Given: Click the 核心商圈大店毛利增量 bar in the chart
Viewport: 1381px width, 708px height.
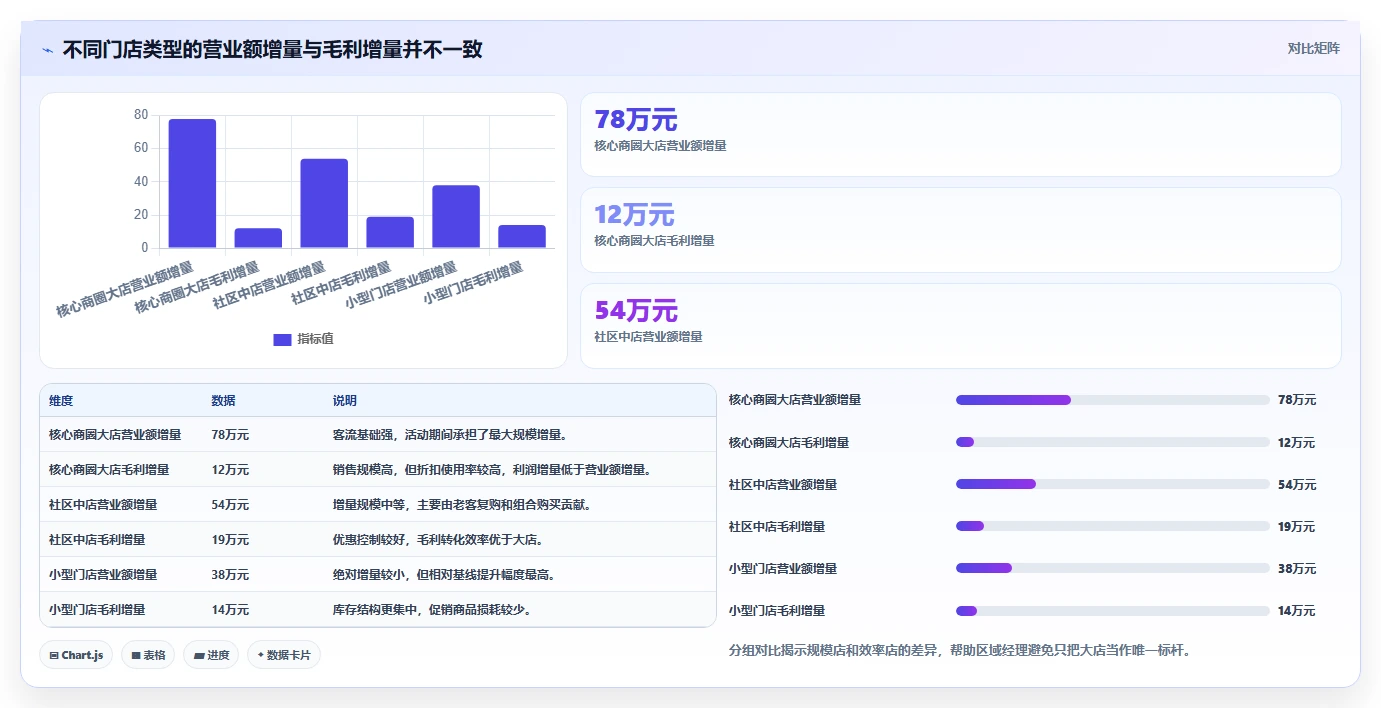Looking at the screenshot, I should (x=258, y=238).
